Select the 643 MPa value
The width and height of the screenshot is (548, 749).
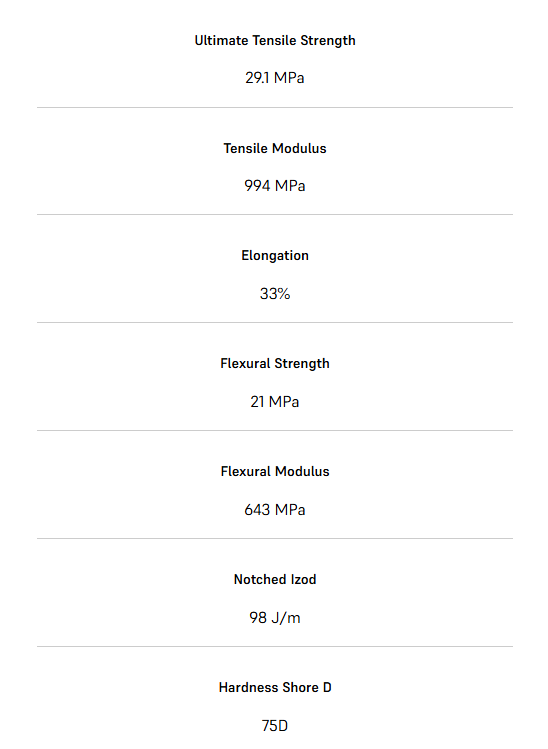coord(275,509)
